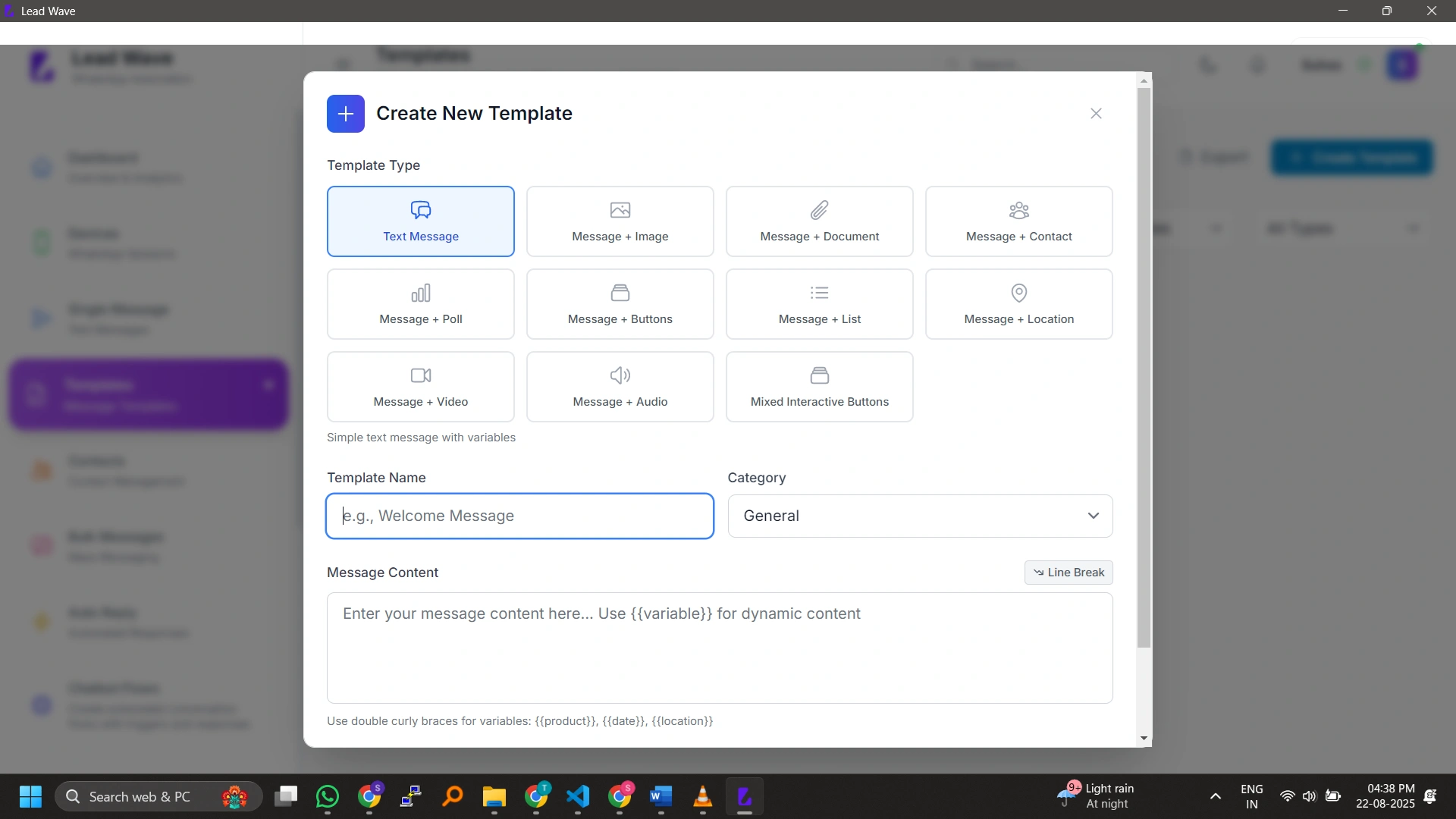Open VLC media player from the taskbar
Screen dimensions: 1456x819
(x=703, y=796)
